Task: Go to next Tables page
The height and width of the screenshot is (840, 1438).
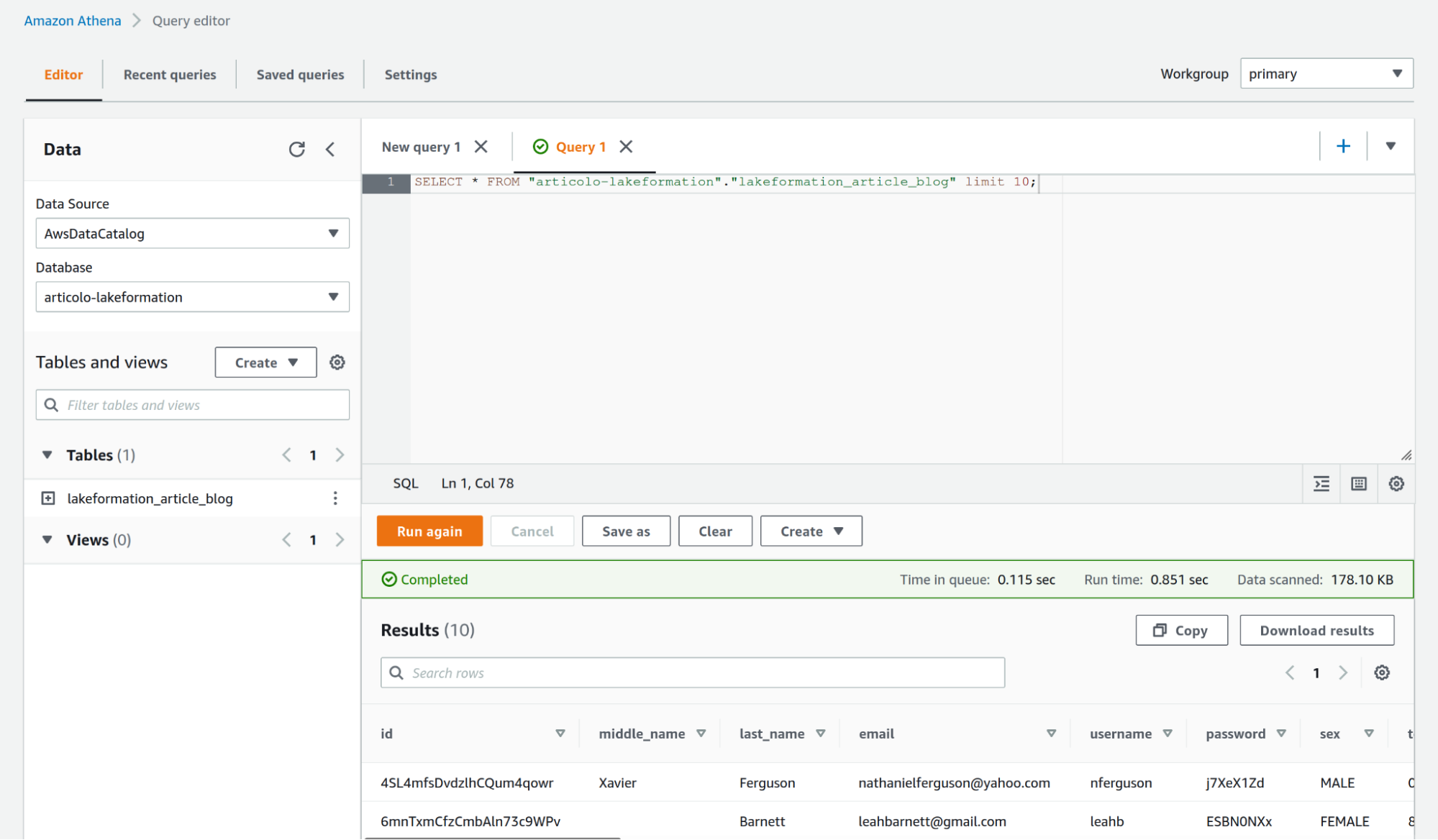Action: click(340, 455)
